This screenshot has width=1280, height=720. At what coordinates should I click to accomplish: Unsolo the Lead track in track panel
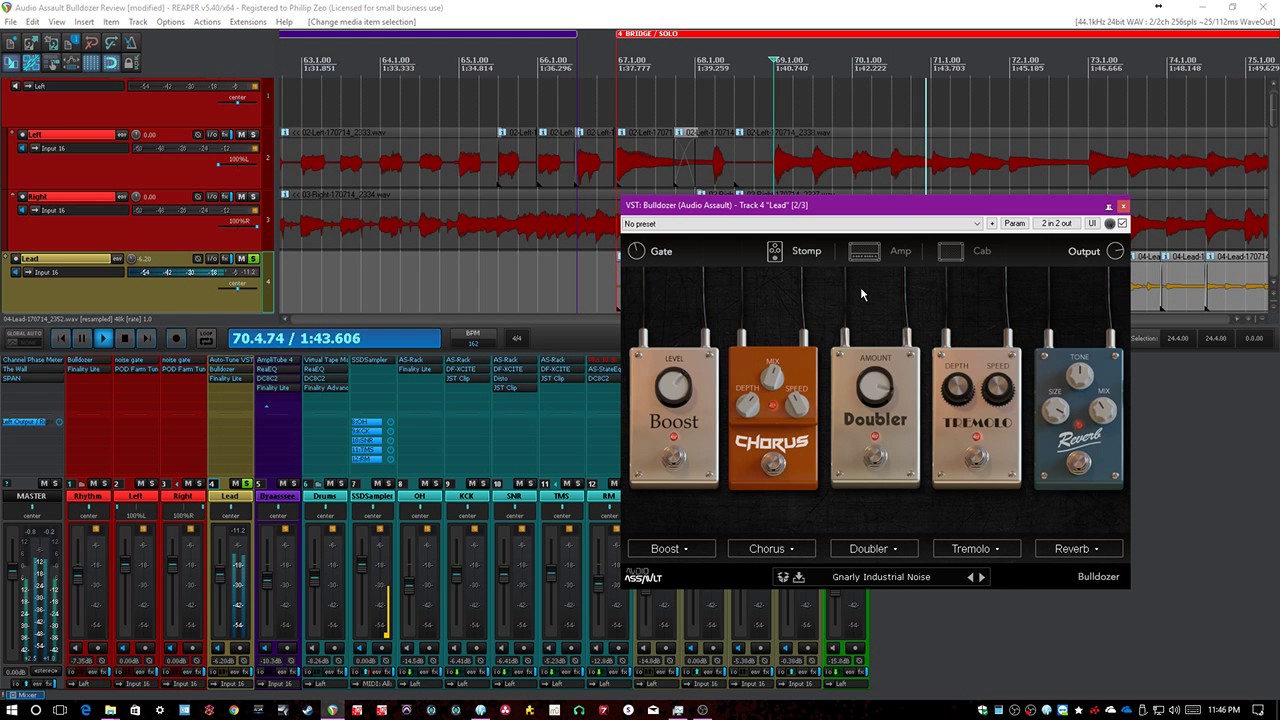pyautogui.click(x=253, y=259)
